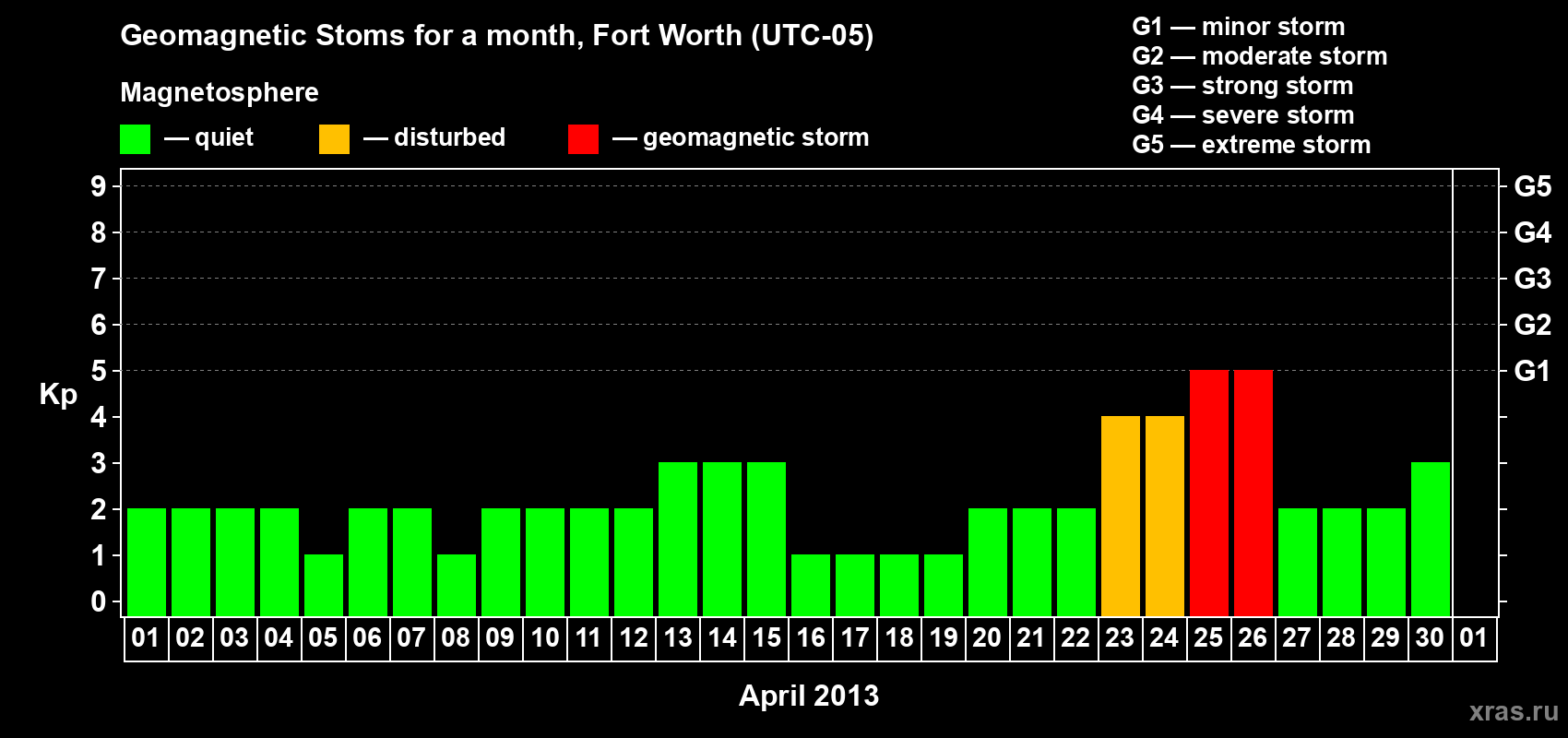
Task: Click date label 03 on the axis
Action: click(x=234, y=638)
